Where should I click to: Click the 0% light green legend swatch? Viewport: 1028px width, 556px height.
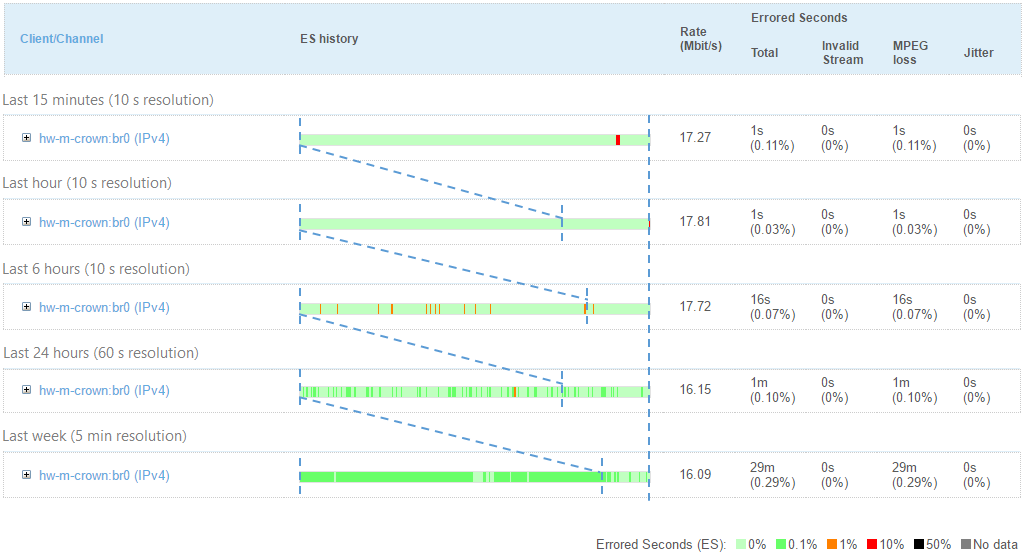tap(741, 545)
